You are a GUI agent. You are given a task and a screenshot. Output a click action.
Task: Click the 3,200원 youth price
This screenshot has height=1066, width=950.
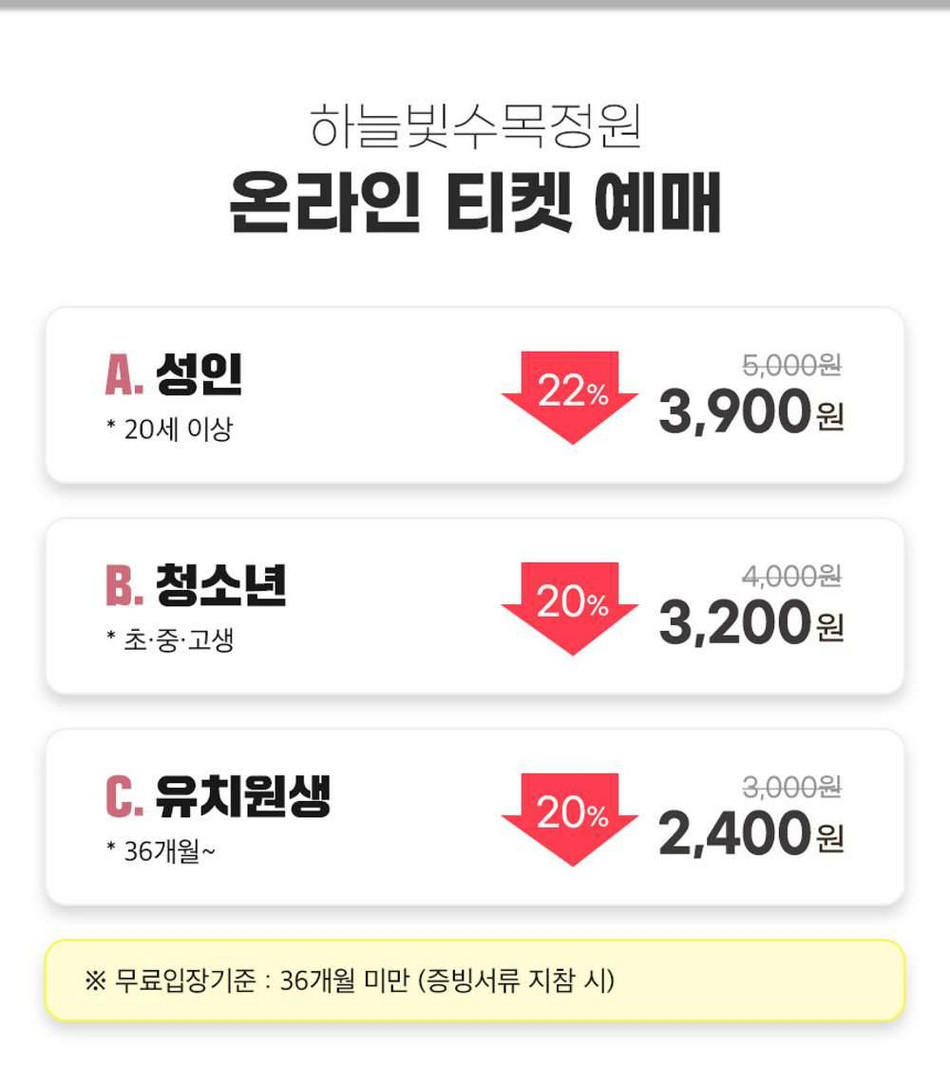[751, 622]
